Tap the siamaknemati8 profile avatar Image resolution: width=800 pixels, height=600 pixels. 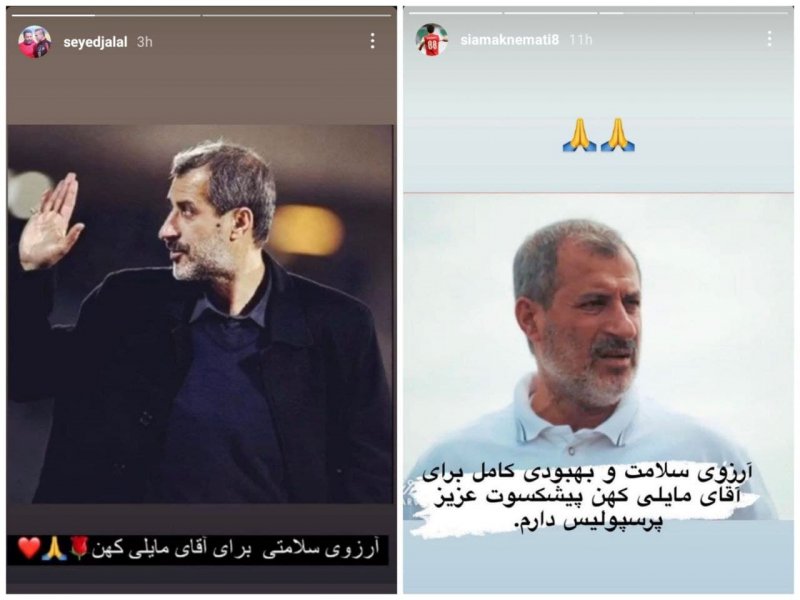point(432,39)
